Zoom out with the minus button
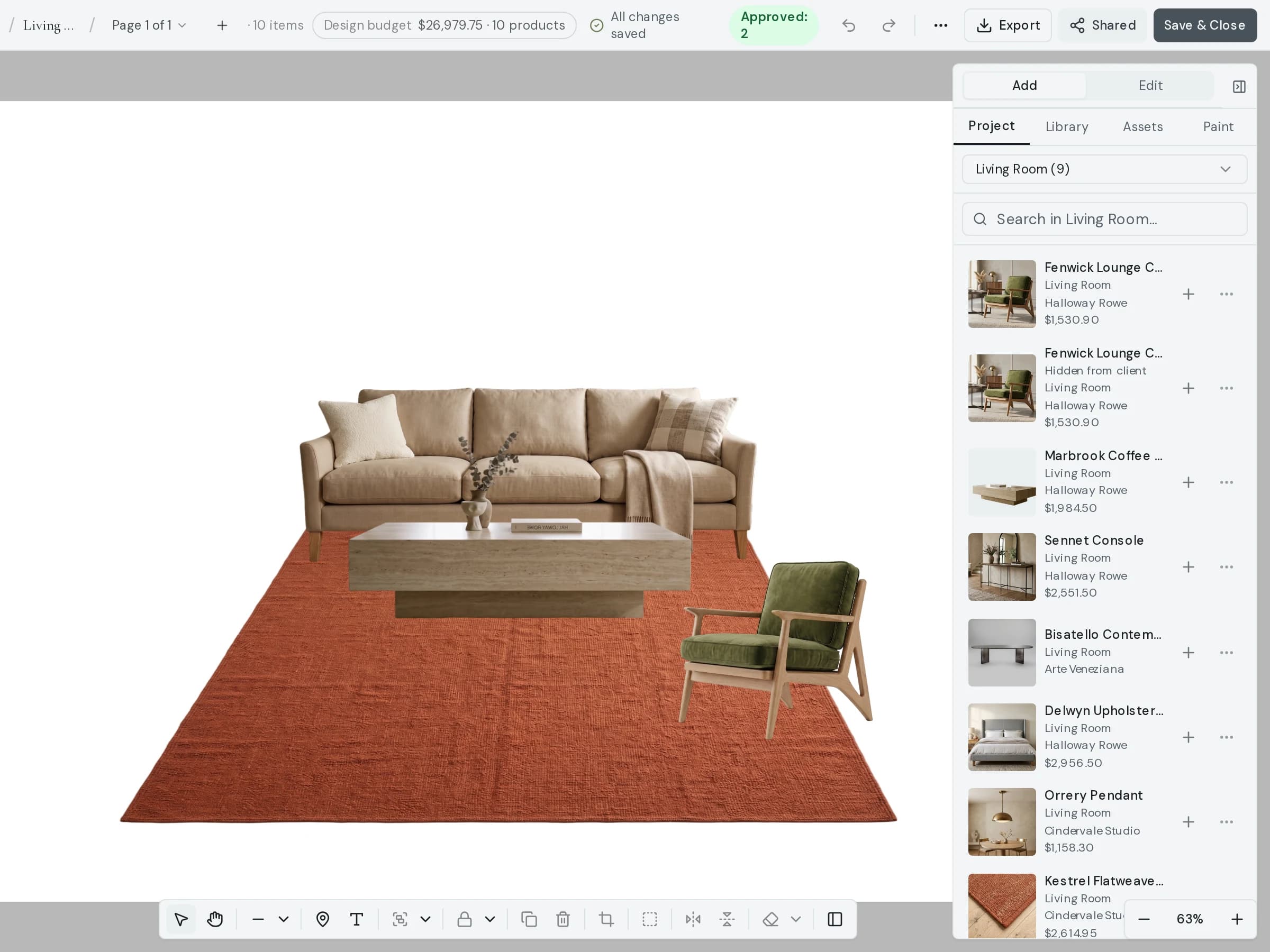This screenshot has width=1270, height=952. coord(1144,919)
